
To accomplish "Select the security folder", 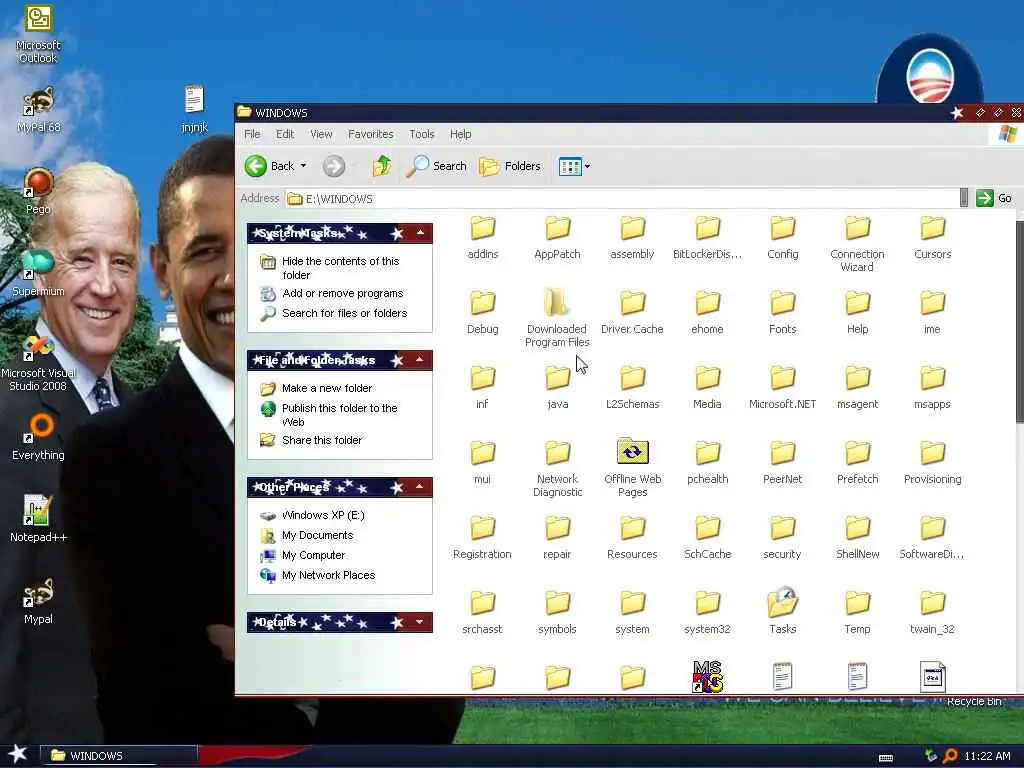I will pyautogui.click(x=782, y=536).
